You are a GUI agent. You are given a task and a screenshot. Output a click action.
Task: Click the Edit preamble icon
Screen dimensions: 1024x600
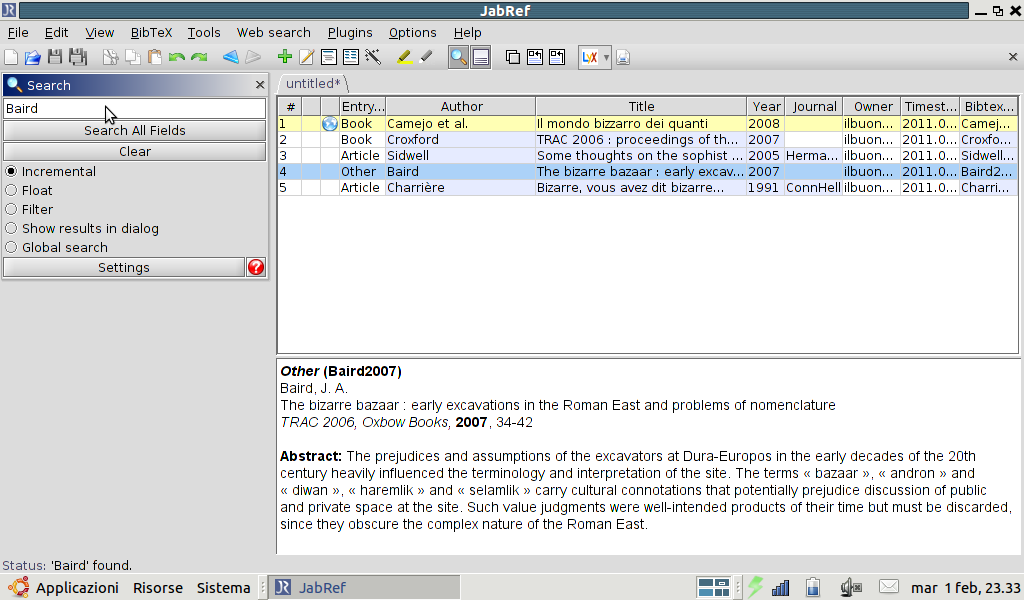tap(328, 57)
